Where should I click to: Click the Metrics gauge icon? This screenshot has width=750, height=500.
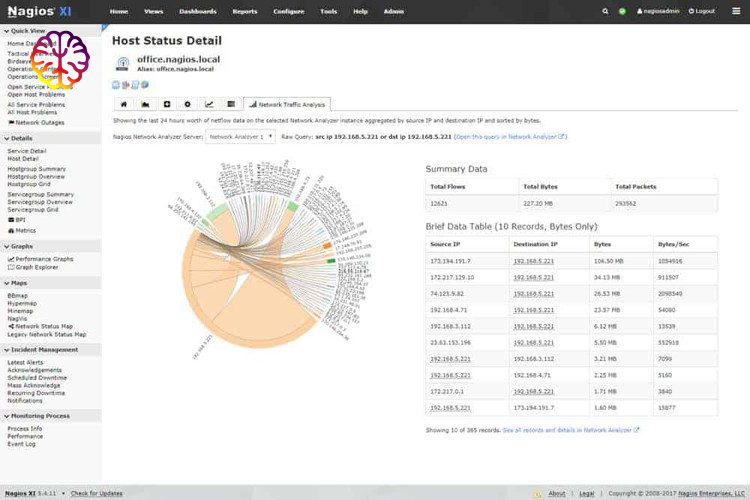11,231
